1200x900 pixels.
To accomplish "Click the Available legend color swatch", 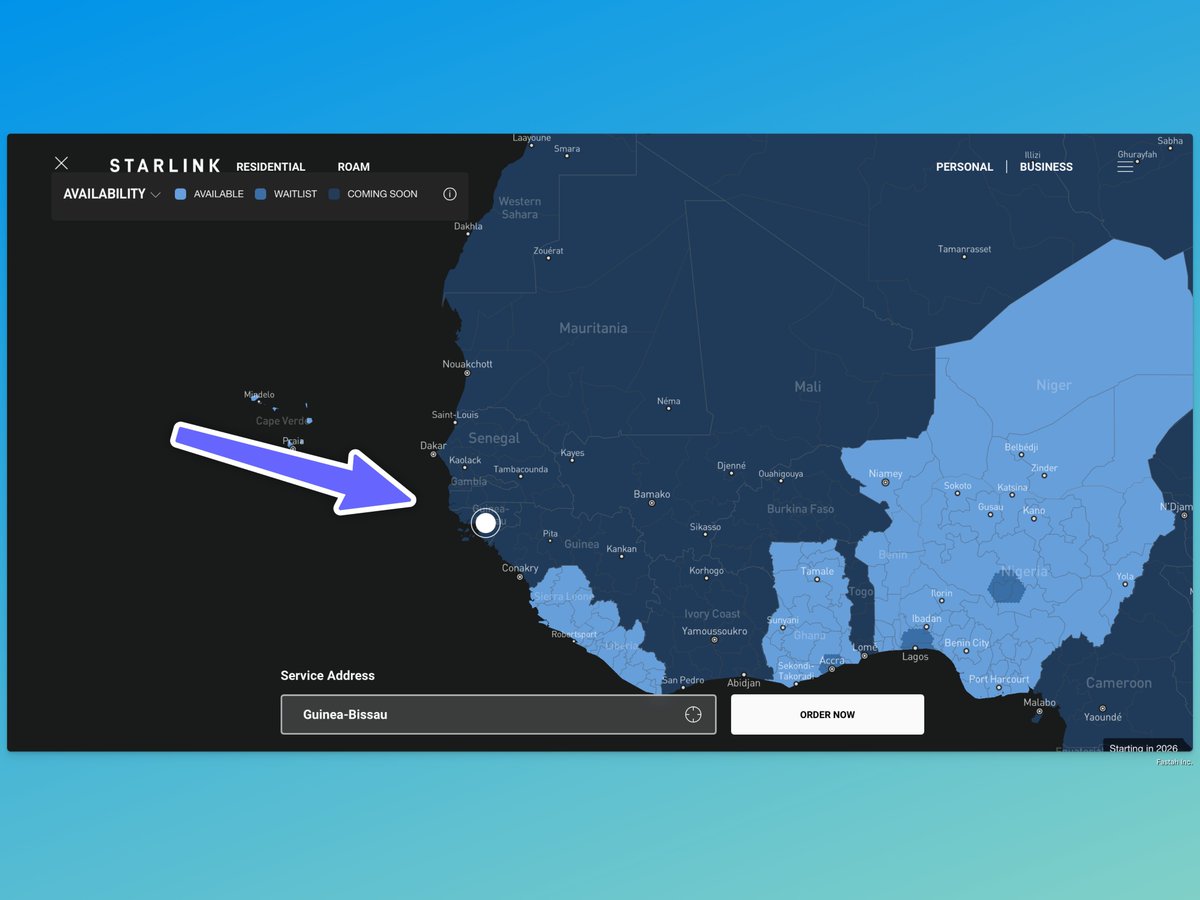I will (x=180, y=194).
